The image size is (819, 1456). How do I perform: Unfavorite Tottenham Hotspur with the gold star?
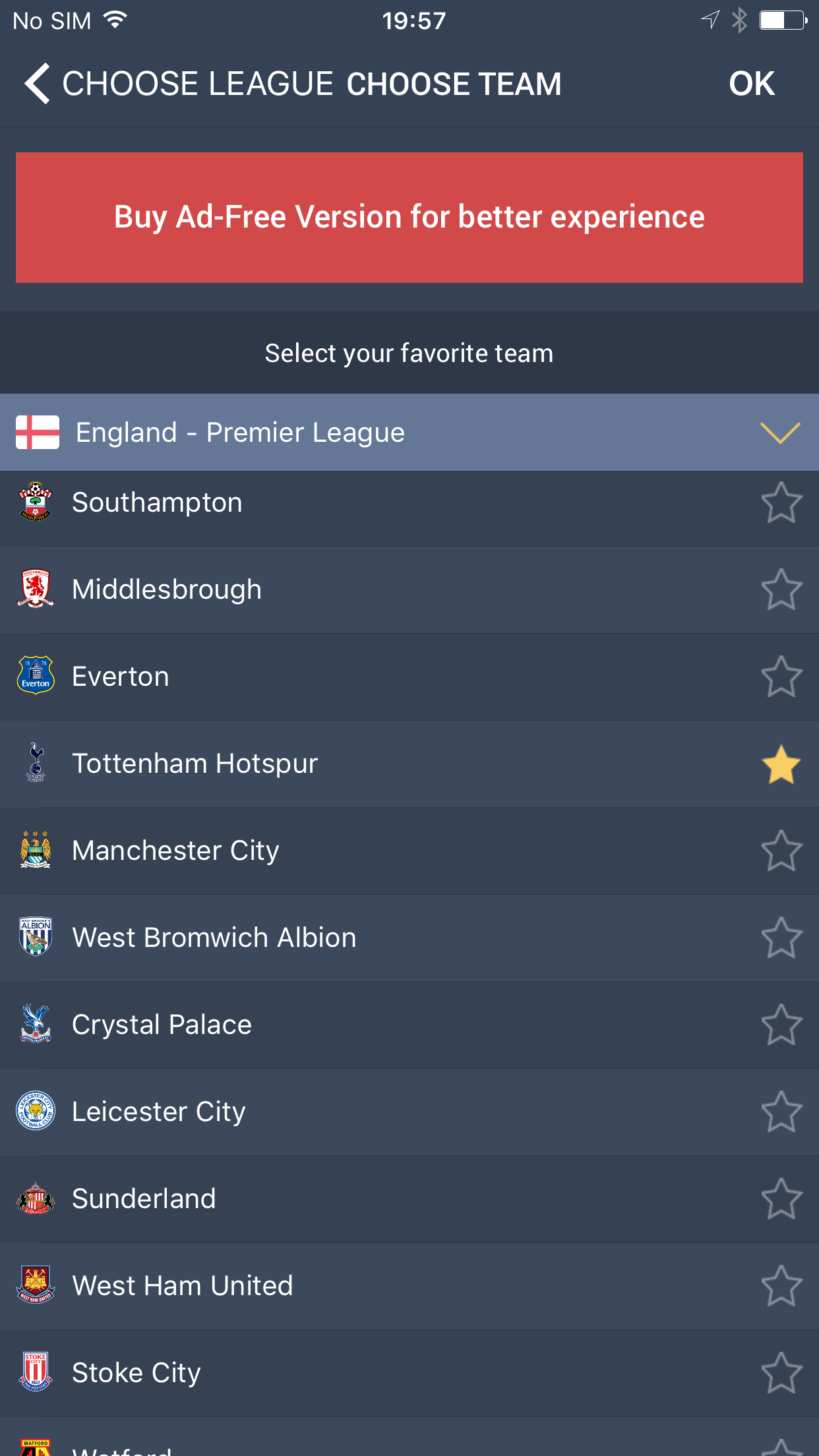[781, 764]
